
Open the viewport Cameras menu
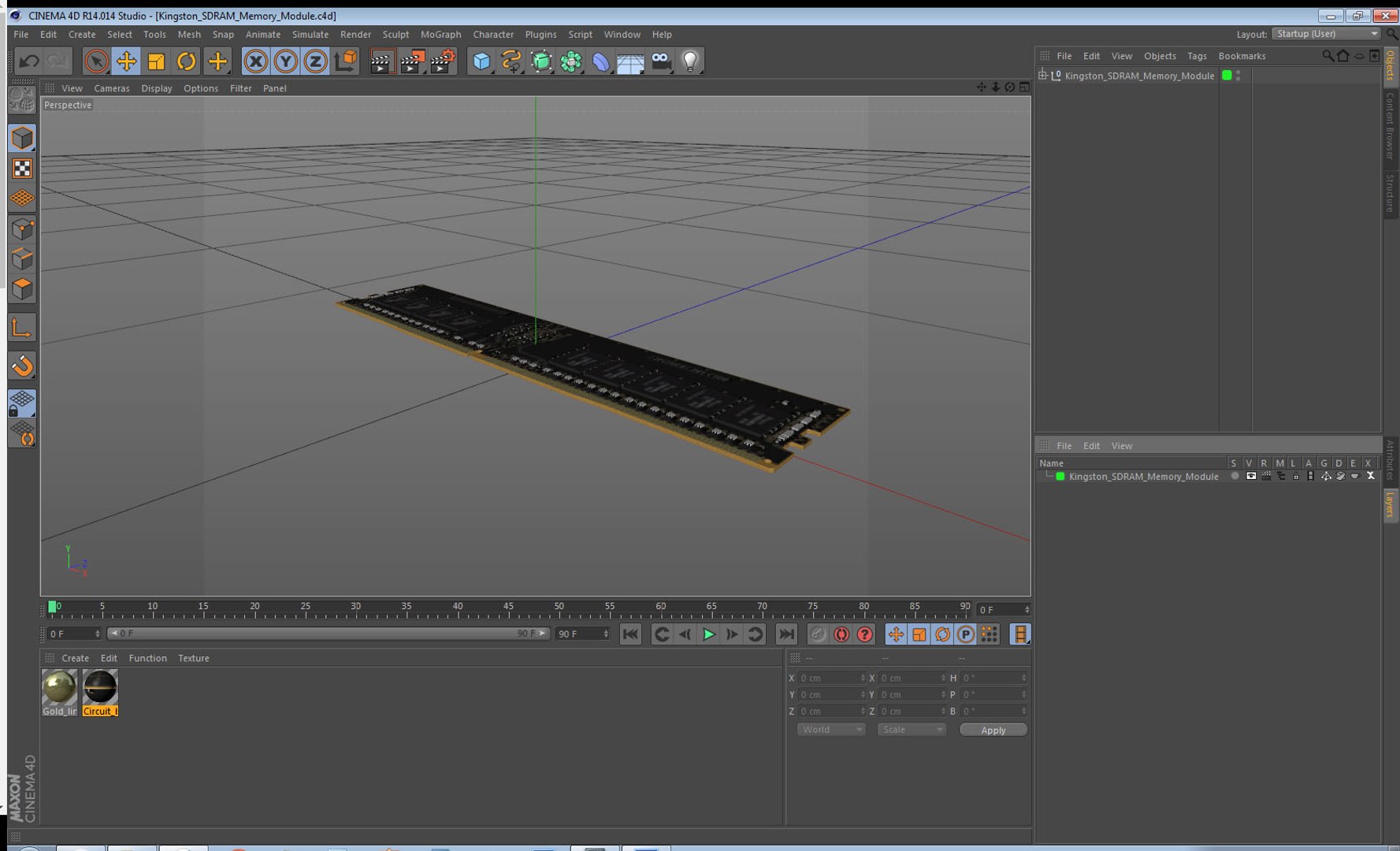[x=112, y=88]
